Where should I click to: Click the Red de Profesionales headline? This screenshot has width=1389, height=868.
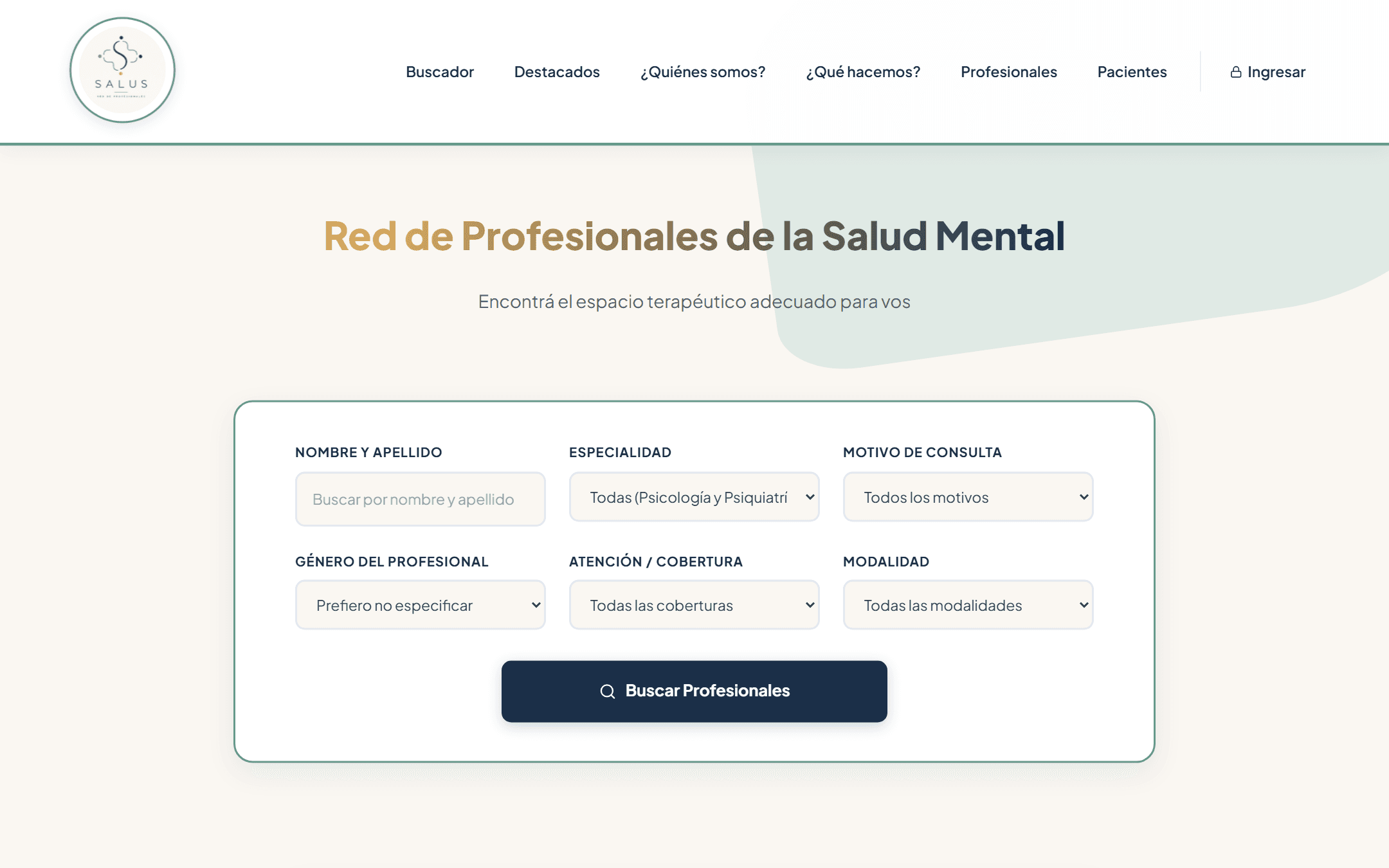click(x=694, y=236)
